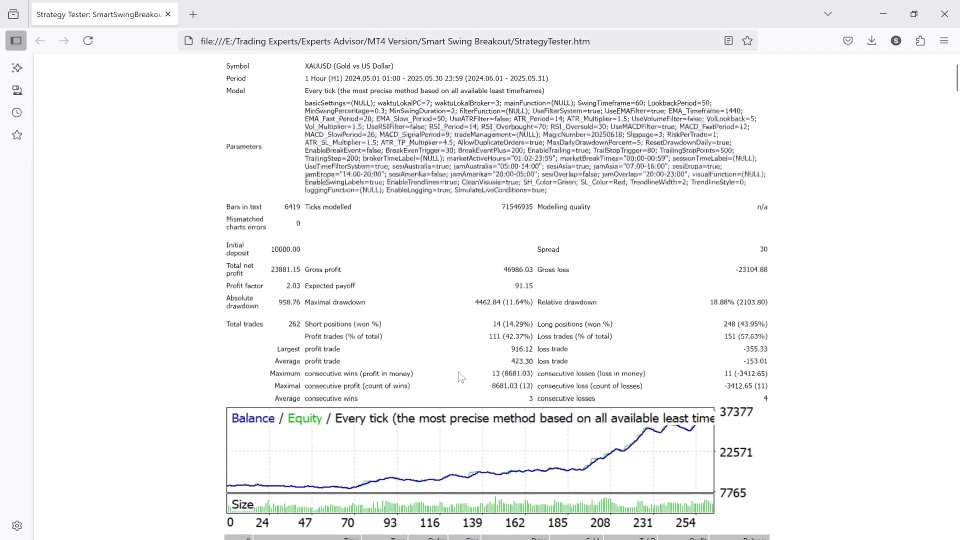Click the Modelling quality value n/a
This screenshot has width=960, height=540.
click(762, 207)
